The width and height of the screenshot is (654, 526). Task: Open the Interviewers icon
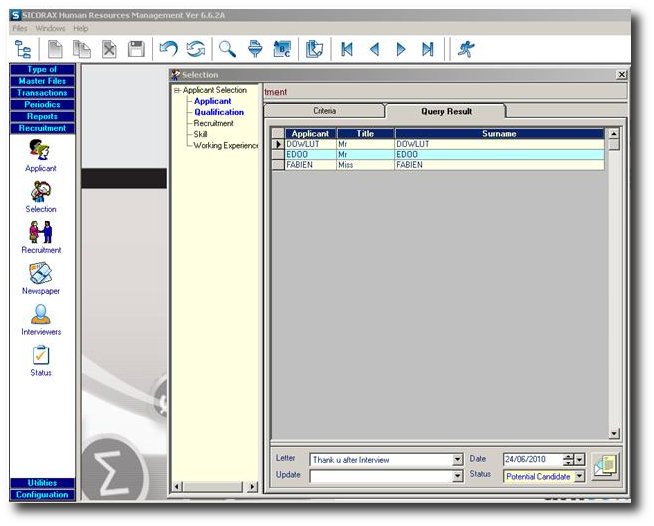point(41,314)
